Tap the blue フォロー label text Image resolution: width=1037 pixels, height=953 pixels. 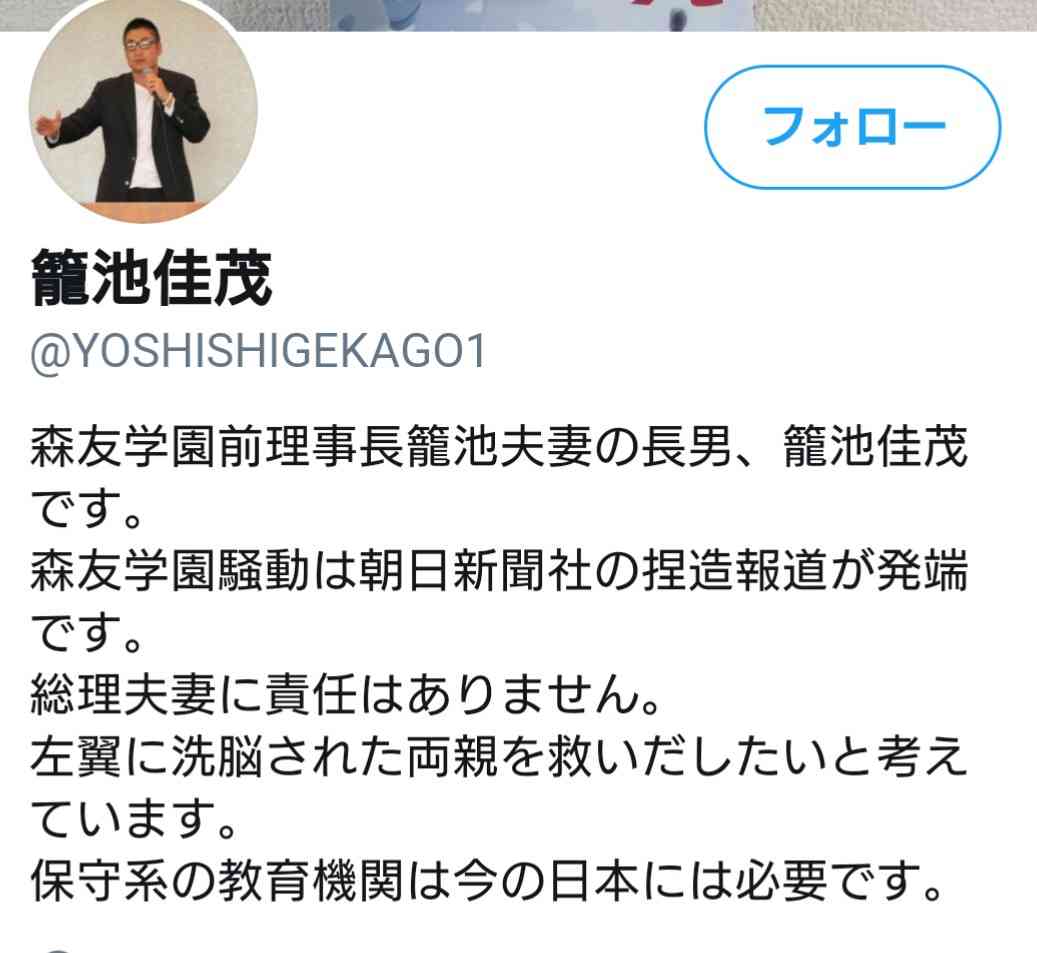(x=854, y=127)
